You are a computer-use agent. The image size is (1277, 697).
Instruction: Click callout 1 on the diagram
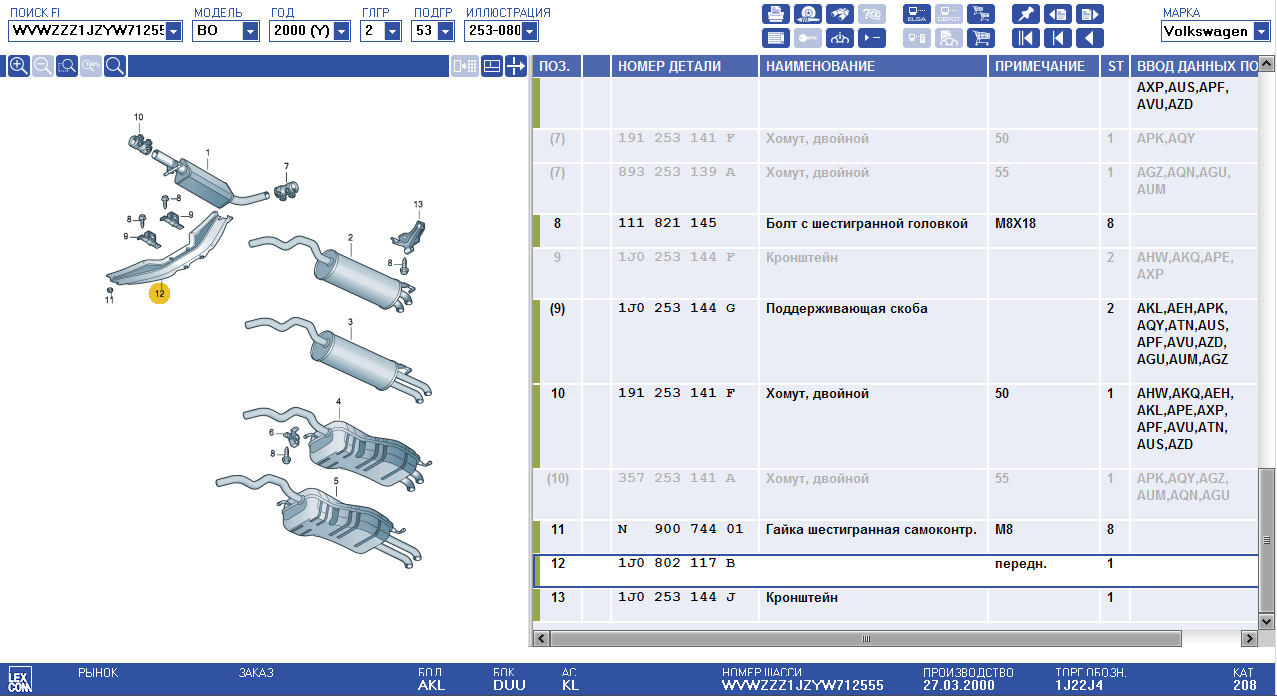[208, 152]
